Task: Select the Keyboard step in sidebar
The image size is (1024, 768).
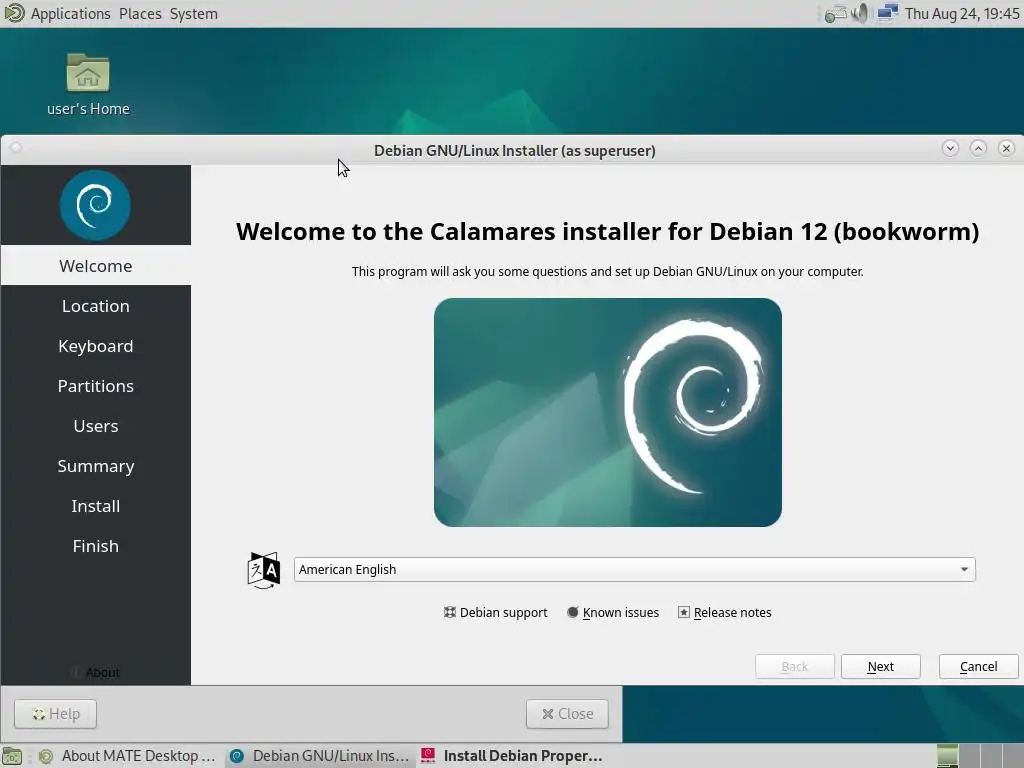Action: point(95,345)
